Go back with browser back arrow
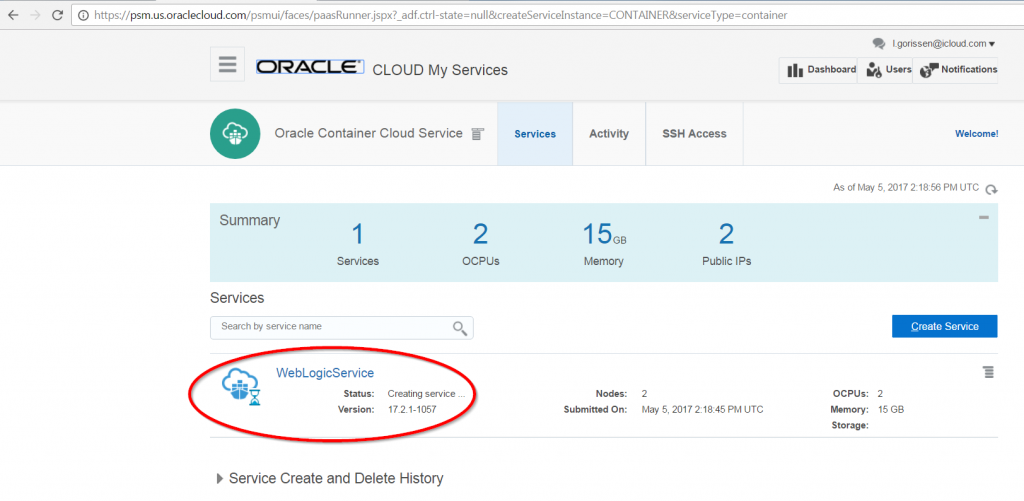Image resolution: width=1024 pixels, height=501 pixels. coord(11,15)
